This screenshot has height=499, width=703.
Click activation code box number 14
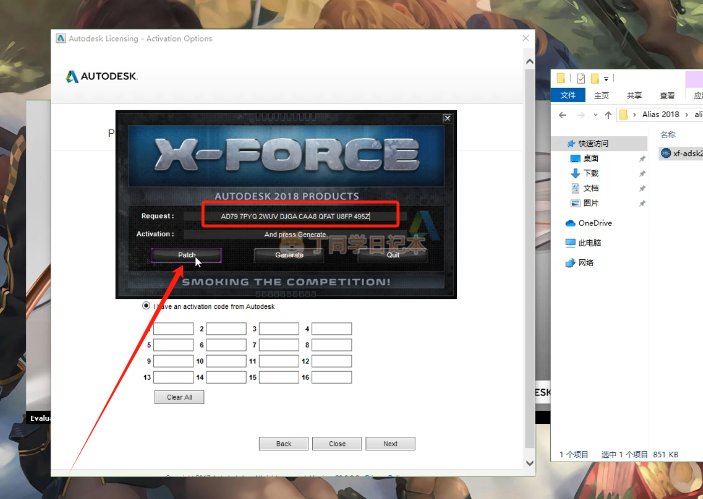point(226,377)
